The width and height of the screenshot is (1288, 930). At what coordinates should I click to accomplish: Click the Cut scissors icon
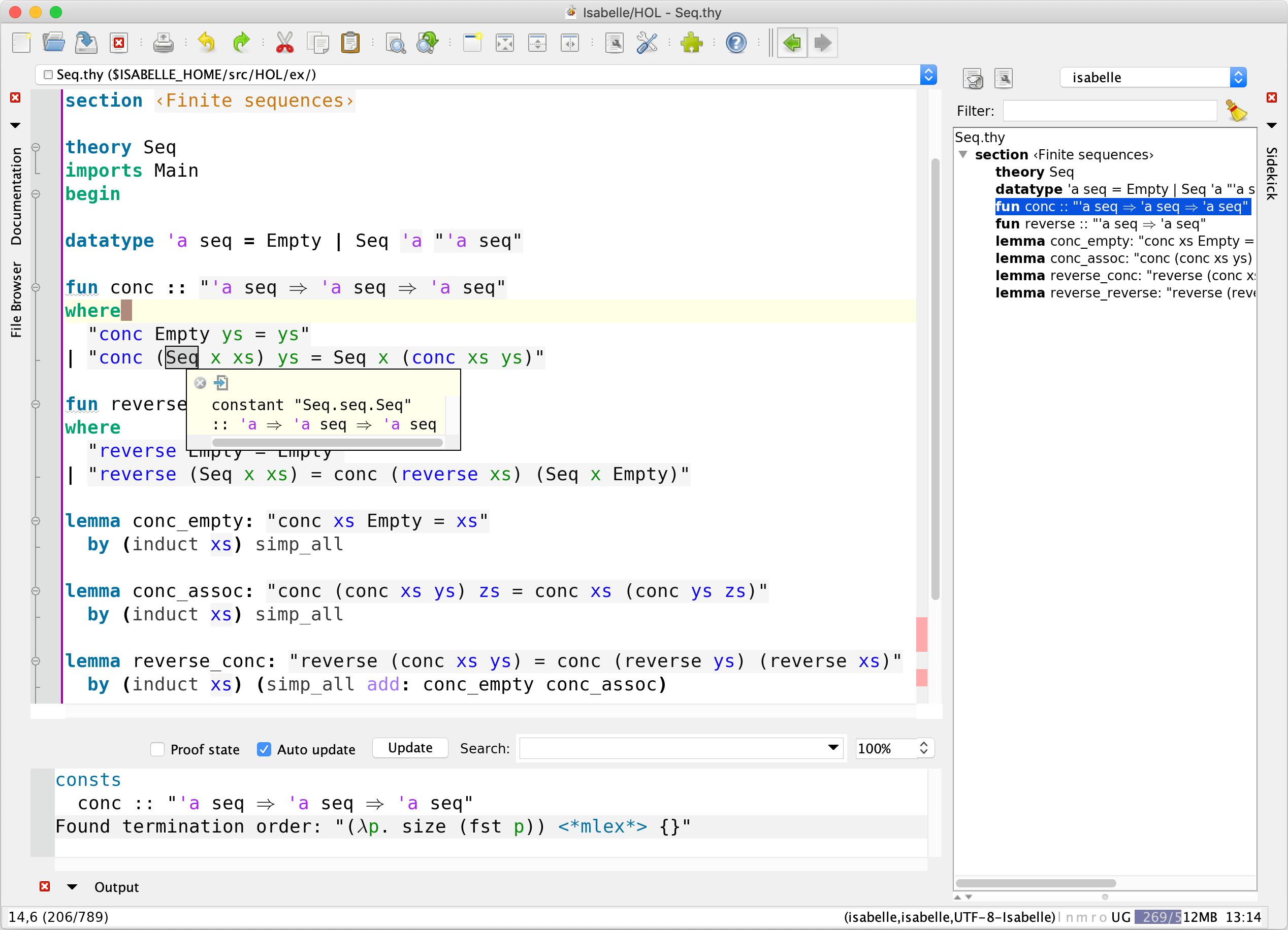284,43
